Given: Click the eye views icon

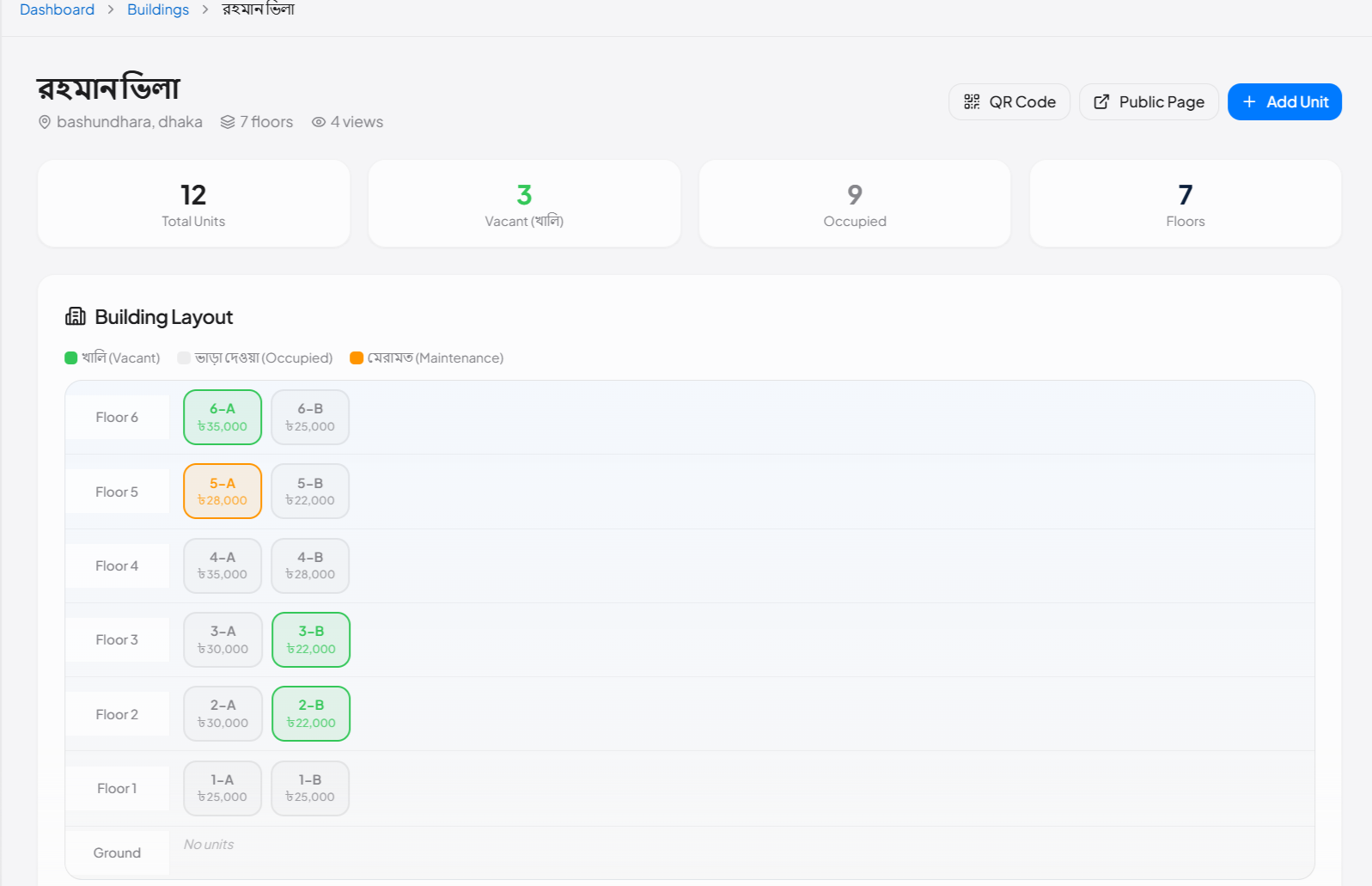Looking at the screenshot, I should pos(319,122).
